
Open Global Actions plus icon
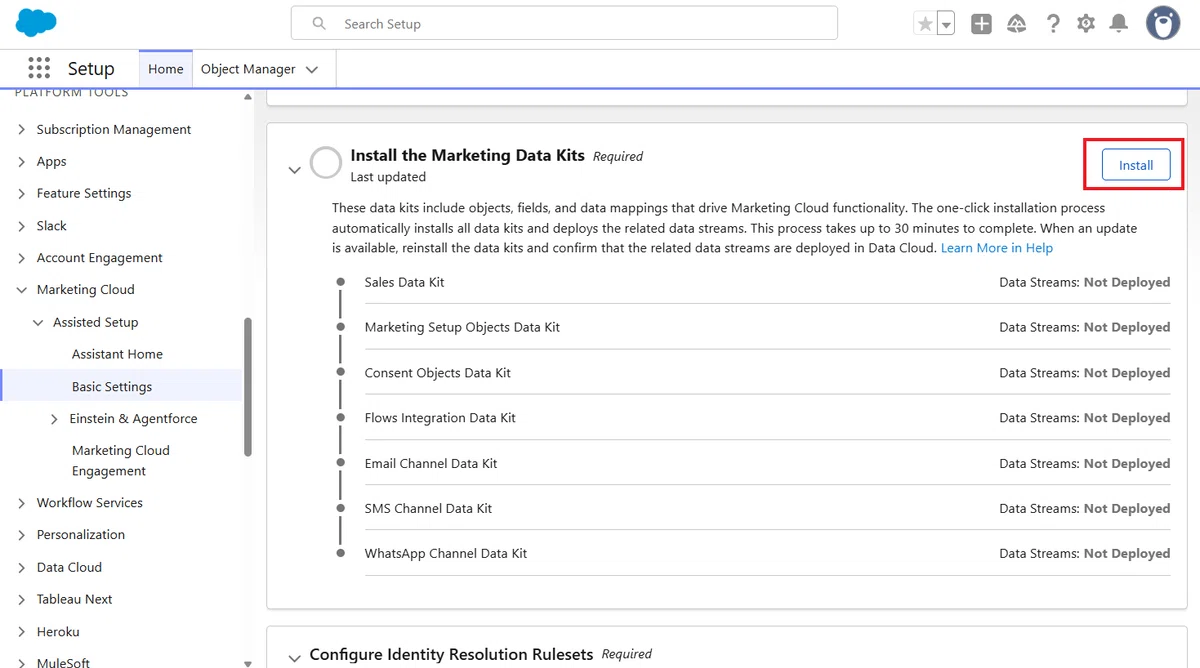(x=982, y=23)
